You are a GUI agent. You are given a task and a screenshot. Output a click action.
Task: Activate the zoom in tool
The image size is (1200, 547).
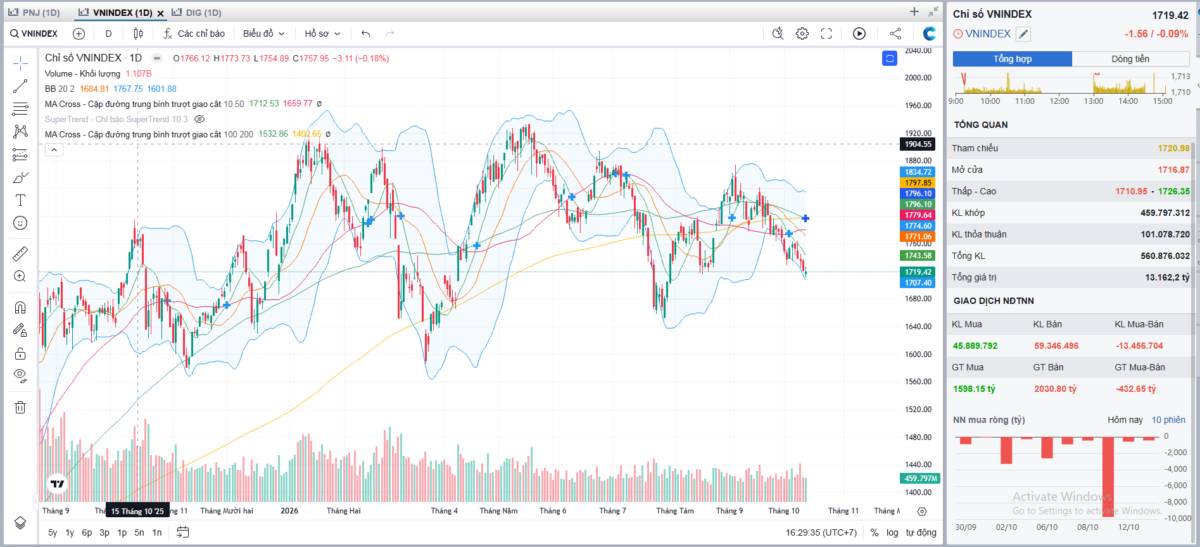pos(20,276)
